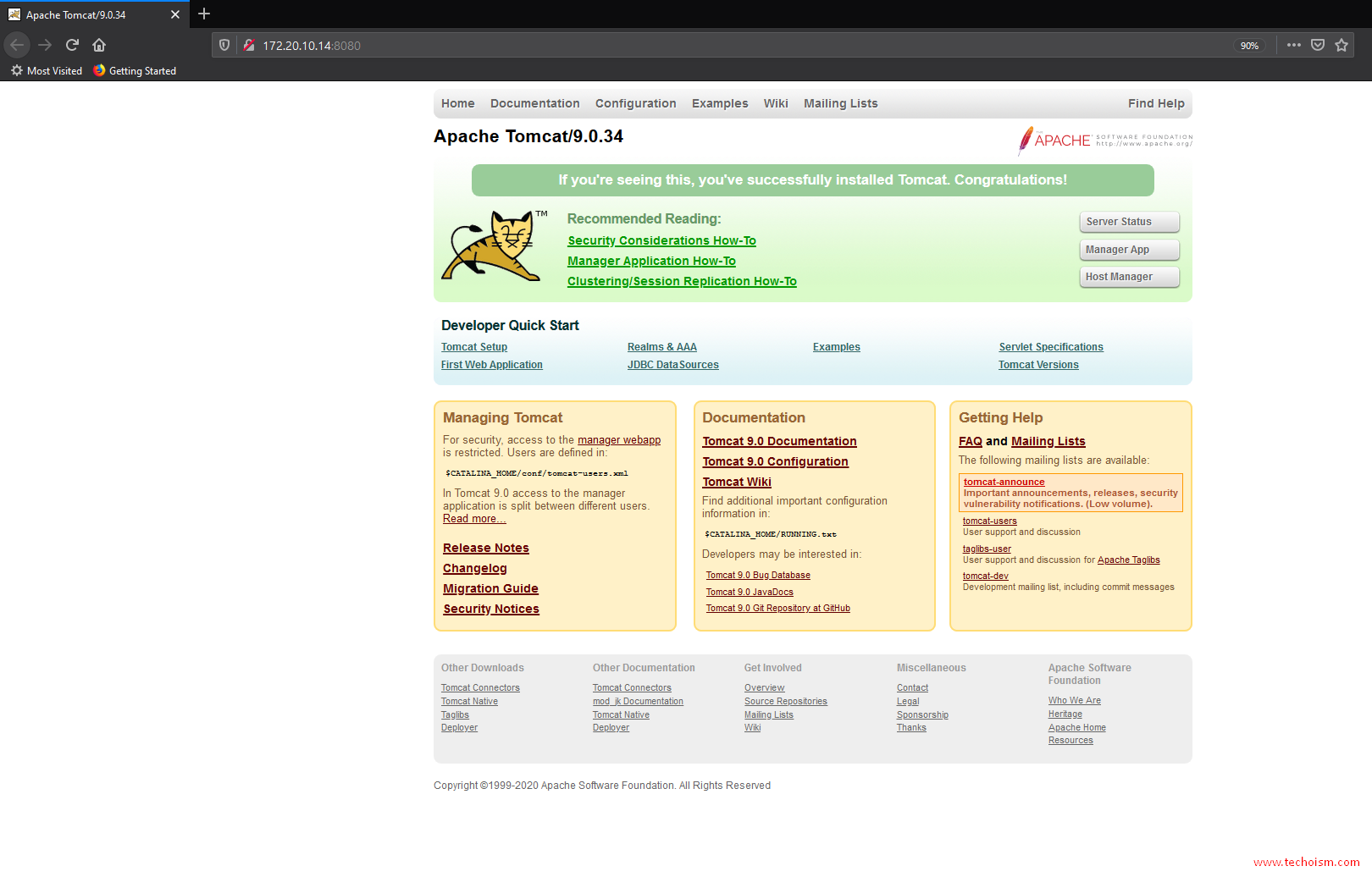Click the manager webapp link
Screen dimensions: 1372x877
click(619, 440)
